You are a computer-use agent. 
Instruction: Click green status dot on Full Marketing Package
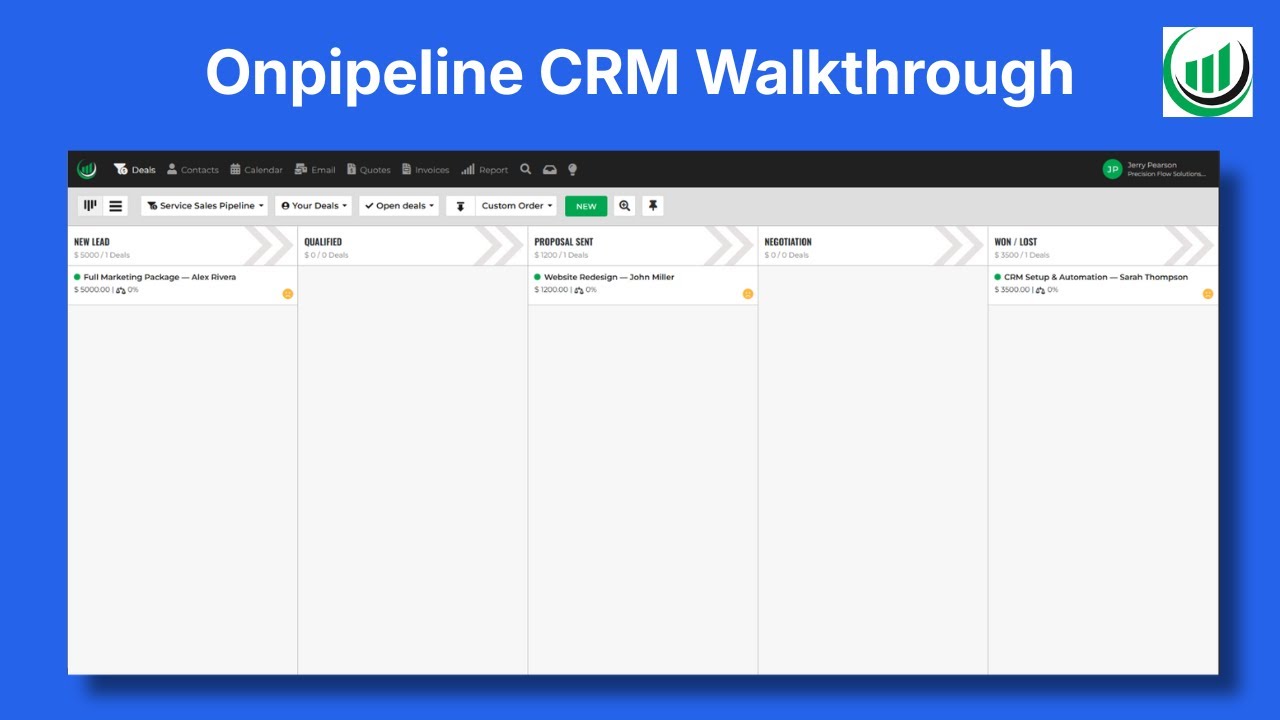[x=77, y=277]
